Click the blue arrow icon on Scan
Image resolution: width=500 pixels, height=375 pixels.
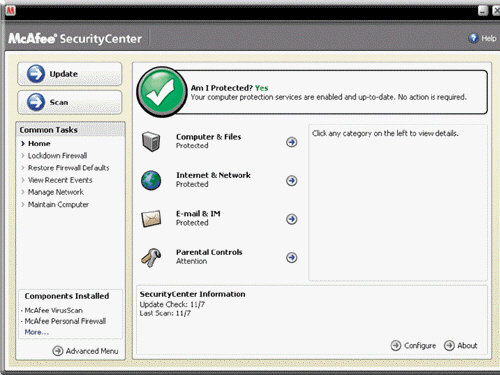tap(36, 102)
